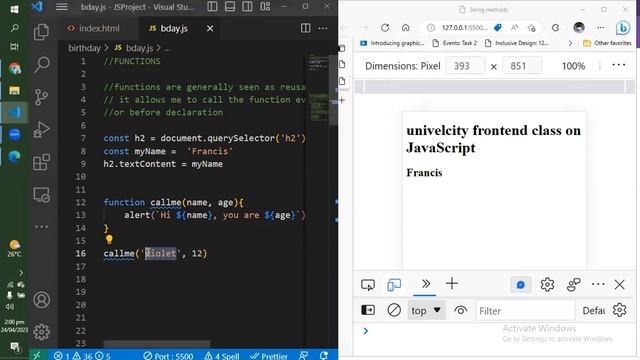Open device toolbar more options ellipsis
This screenshot has height=360, width=640.
tap(619, 65)
